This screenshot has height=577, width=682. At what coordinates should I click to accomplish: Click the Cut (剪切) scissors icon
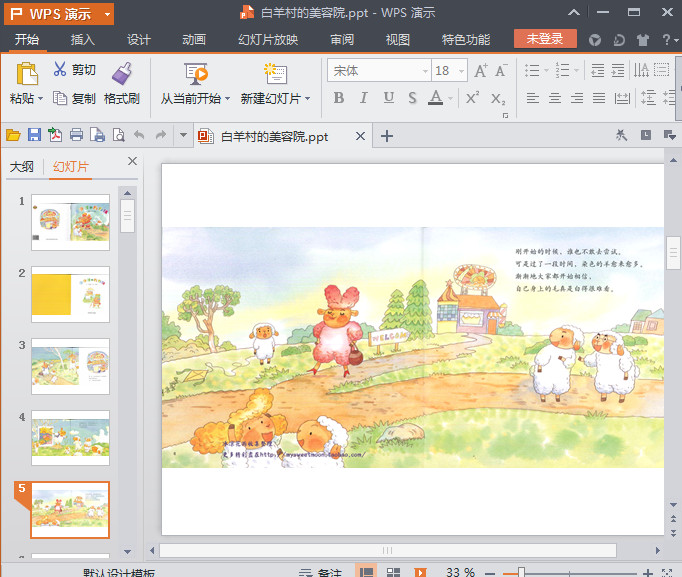60,70
